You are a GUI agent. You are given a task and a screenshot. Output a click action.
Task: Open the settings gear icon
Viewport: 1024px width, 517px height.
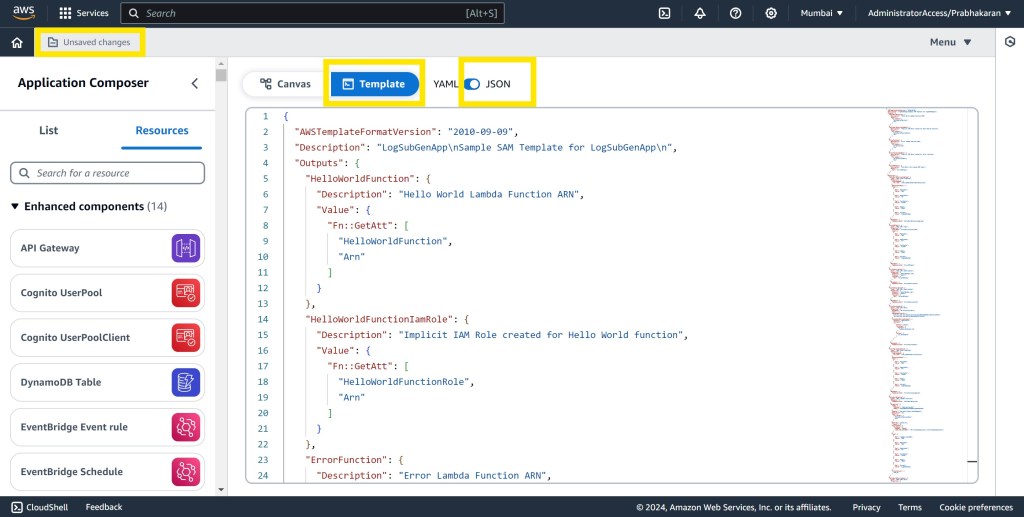coord(771,13)
